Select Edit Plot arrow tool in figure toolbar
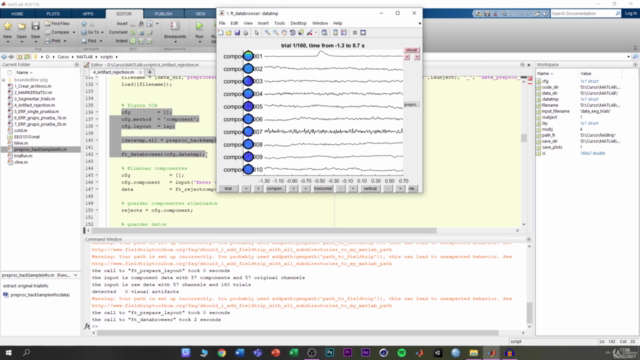The image size is (640, 360). coord(257,33)
